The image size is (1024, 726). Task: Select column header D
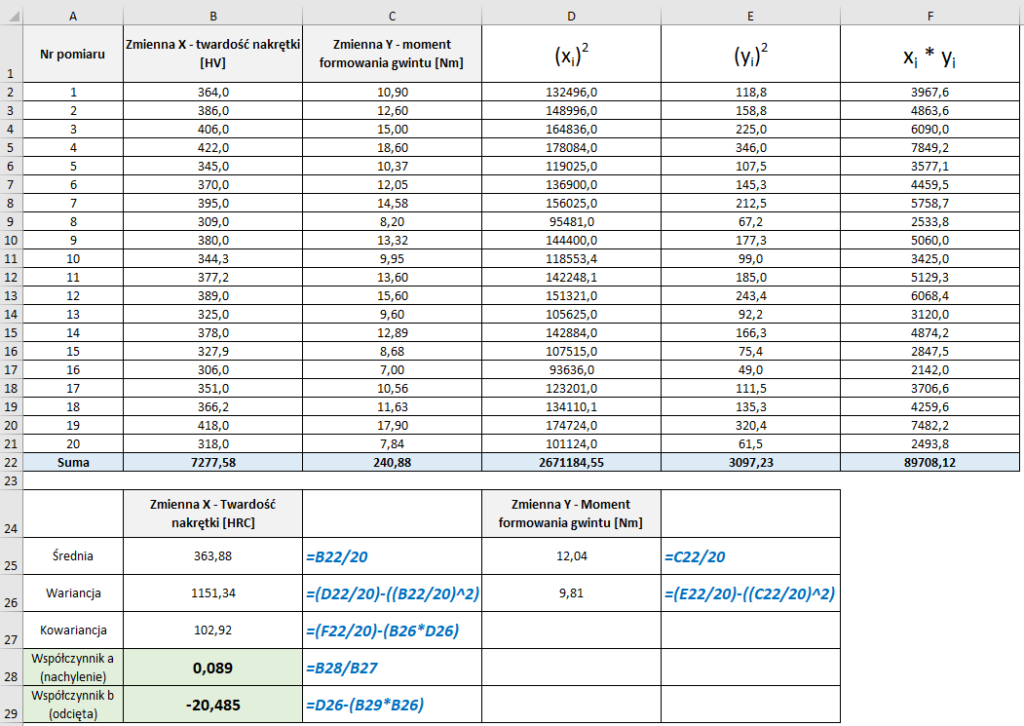[570, 14]
